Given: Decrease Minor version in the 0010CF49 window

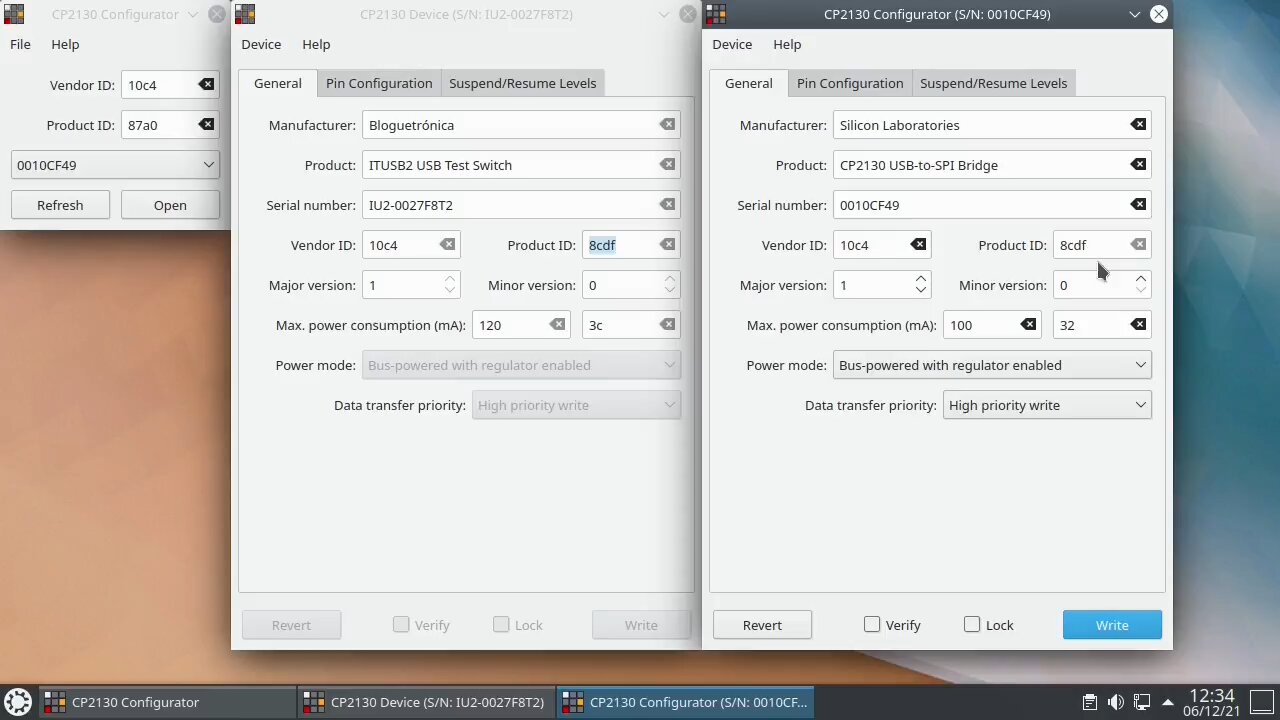Looking at the screenshot, I should 1140,291.
